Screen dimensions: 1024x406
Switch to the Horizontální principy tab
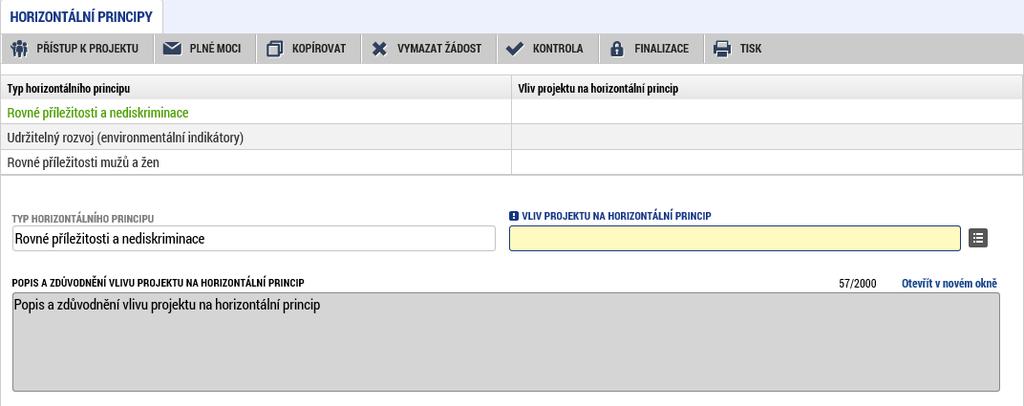(x=81, y=17)
